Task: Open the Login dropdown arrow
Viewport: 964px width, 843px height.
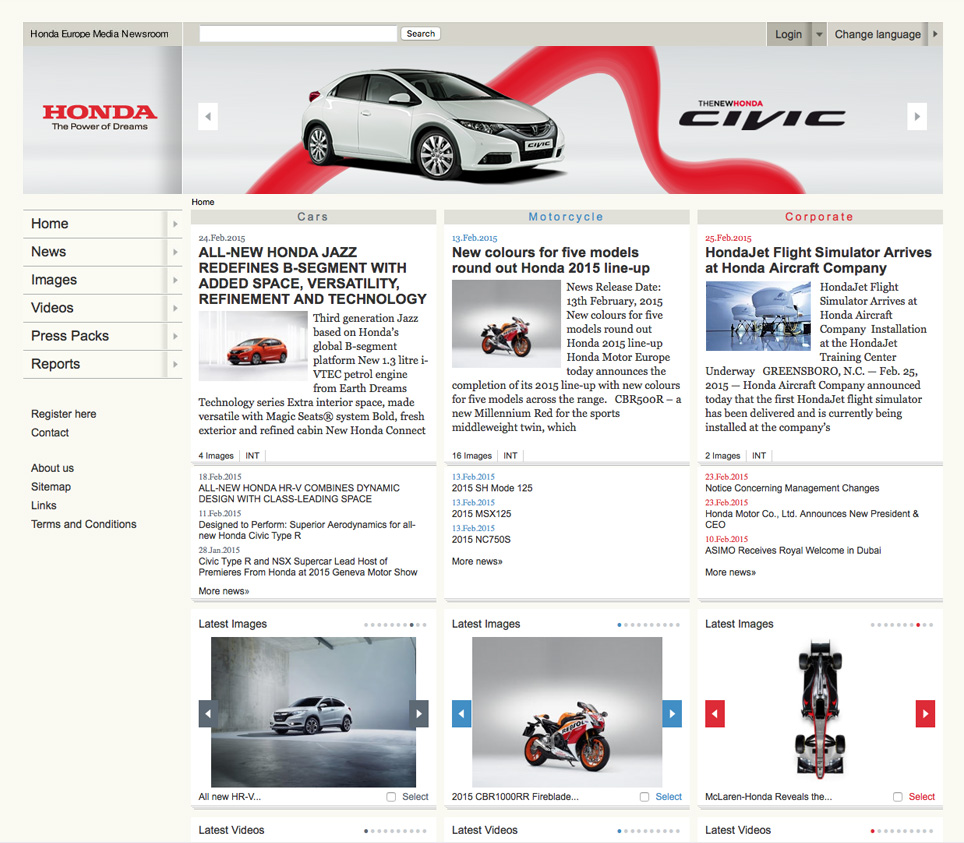Action: [x=819, y=34]
